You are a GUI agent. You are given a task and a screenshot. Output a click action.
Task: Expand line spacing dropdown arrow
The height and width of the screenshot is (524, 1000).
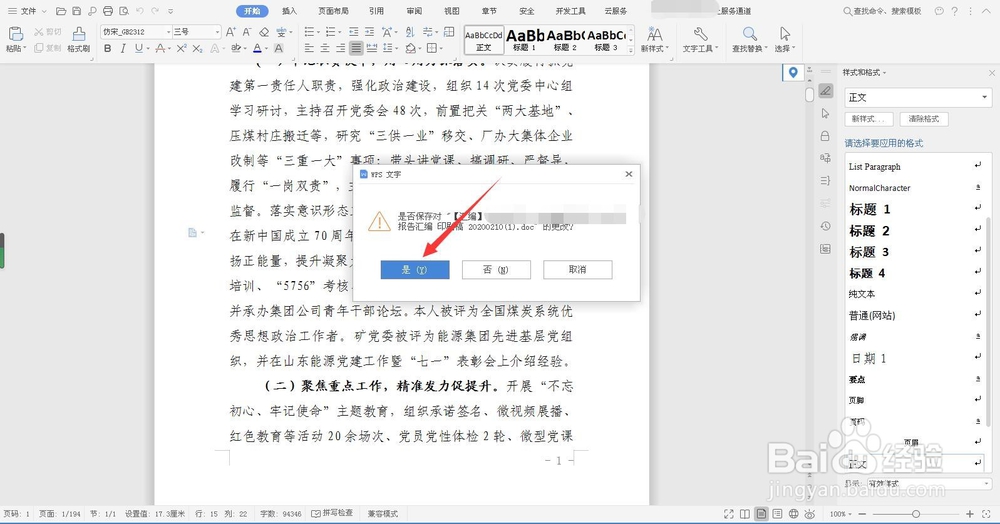click(x=397, y=48)
